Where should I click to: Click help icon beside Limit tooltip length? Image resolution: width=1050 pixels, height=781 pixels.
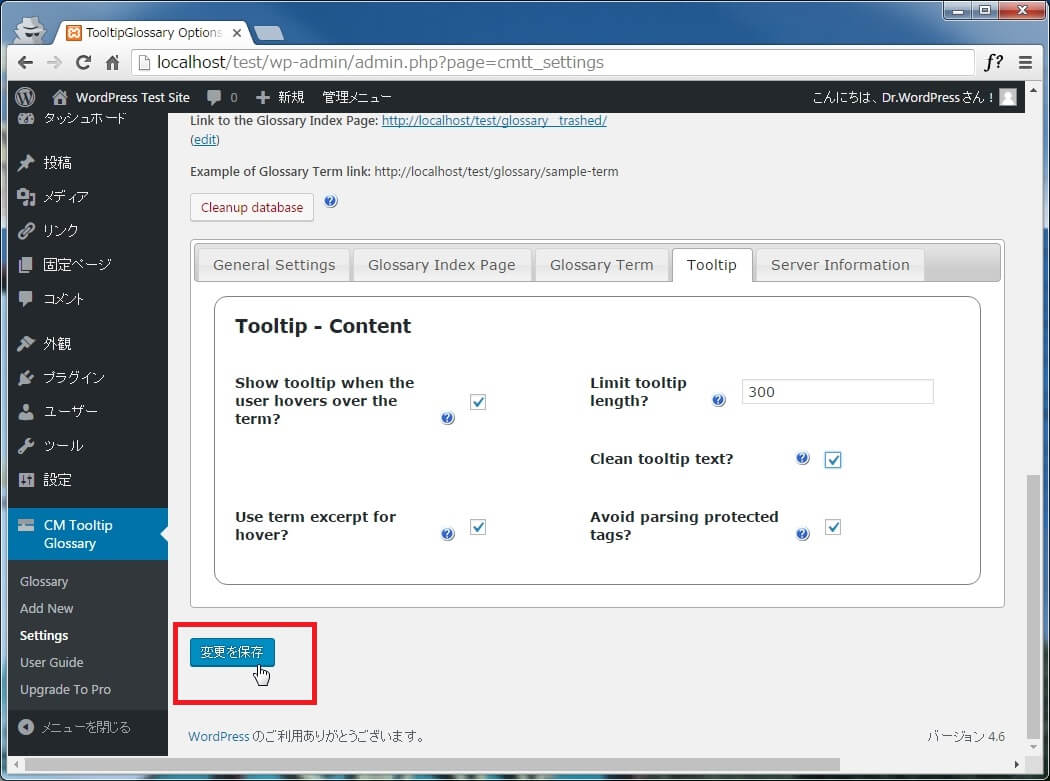718,400
